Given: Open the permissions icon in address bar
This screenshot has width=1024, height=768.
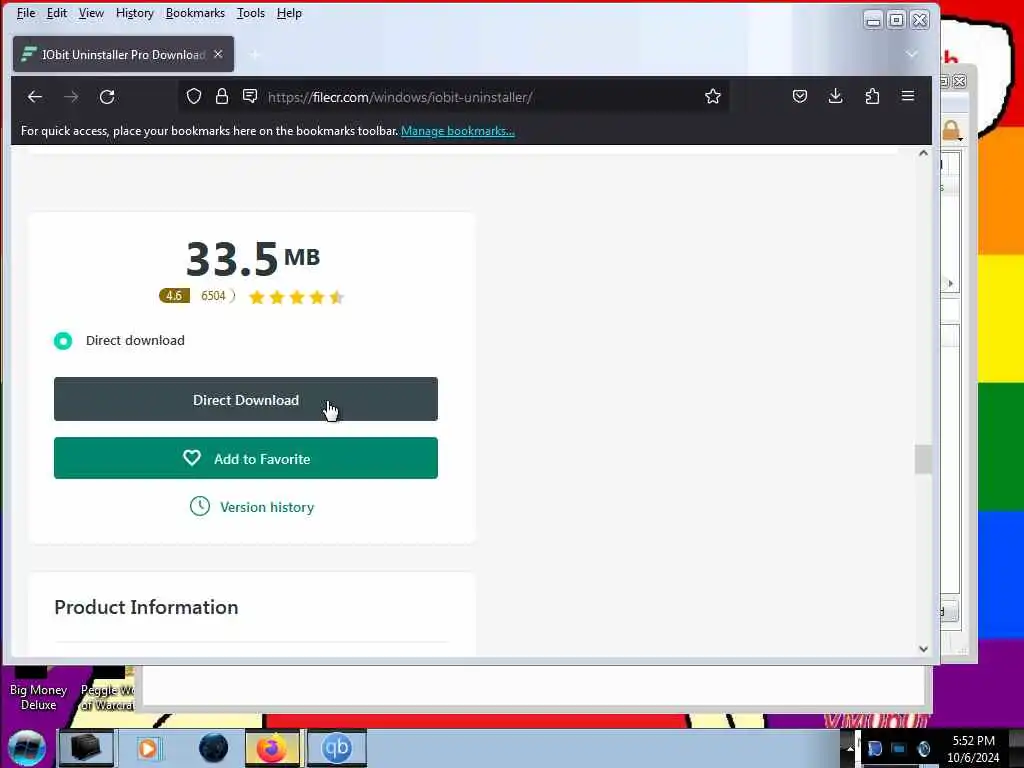Looking at the screenshot, I should (250, 97).
